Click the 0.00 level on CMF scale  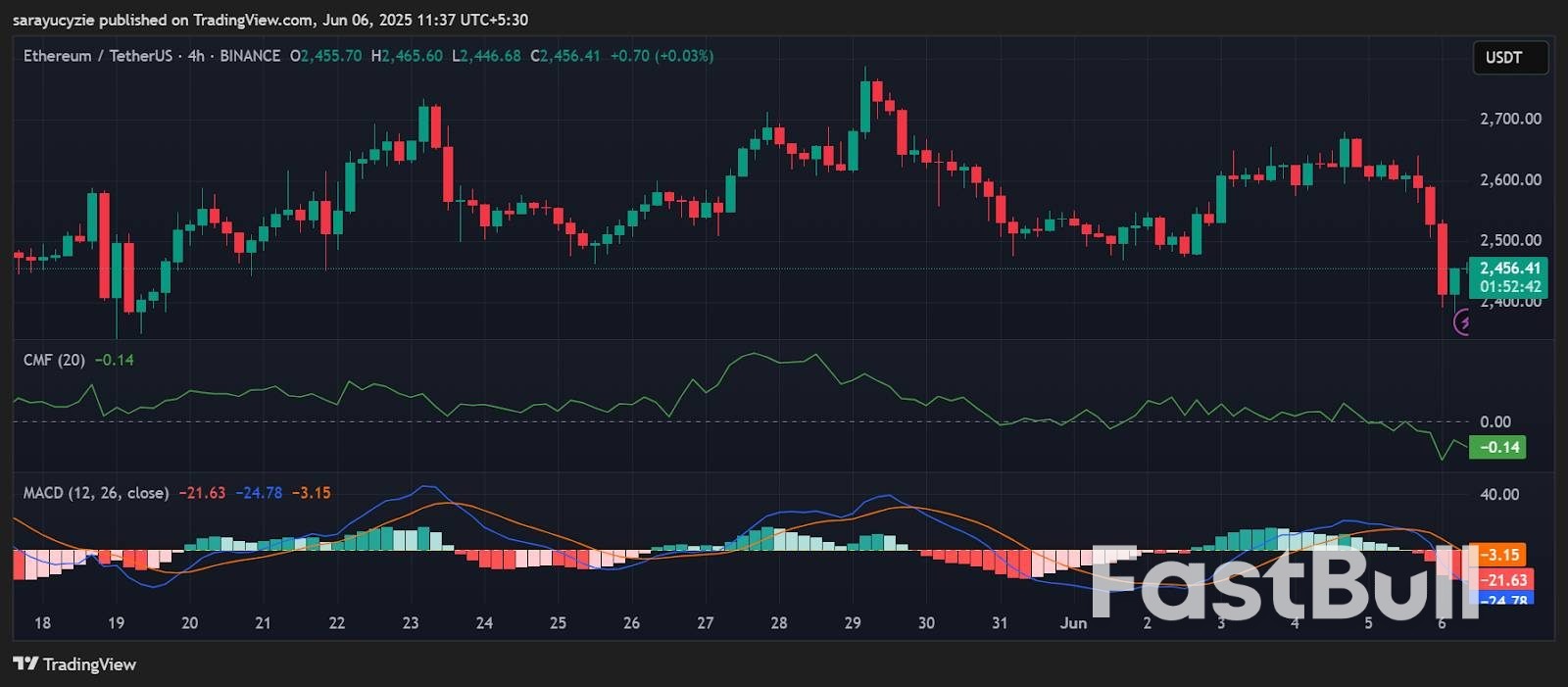[x=1495, y=422]
